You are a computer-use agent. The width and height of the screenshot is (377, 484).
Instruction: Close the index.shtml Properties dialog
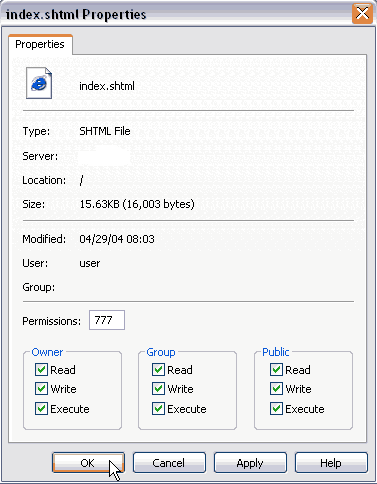click(x=362, y=14)
